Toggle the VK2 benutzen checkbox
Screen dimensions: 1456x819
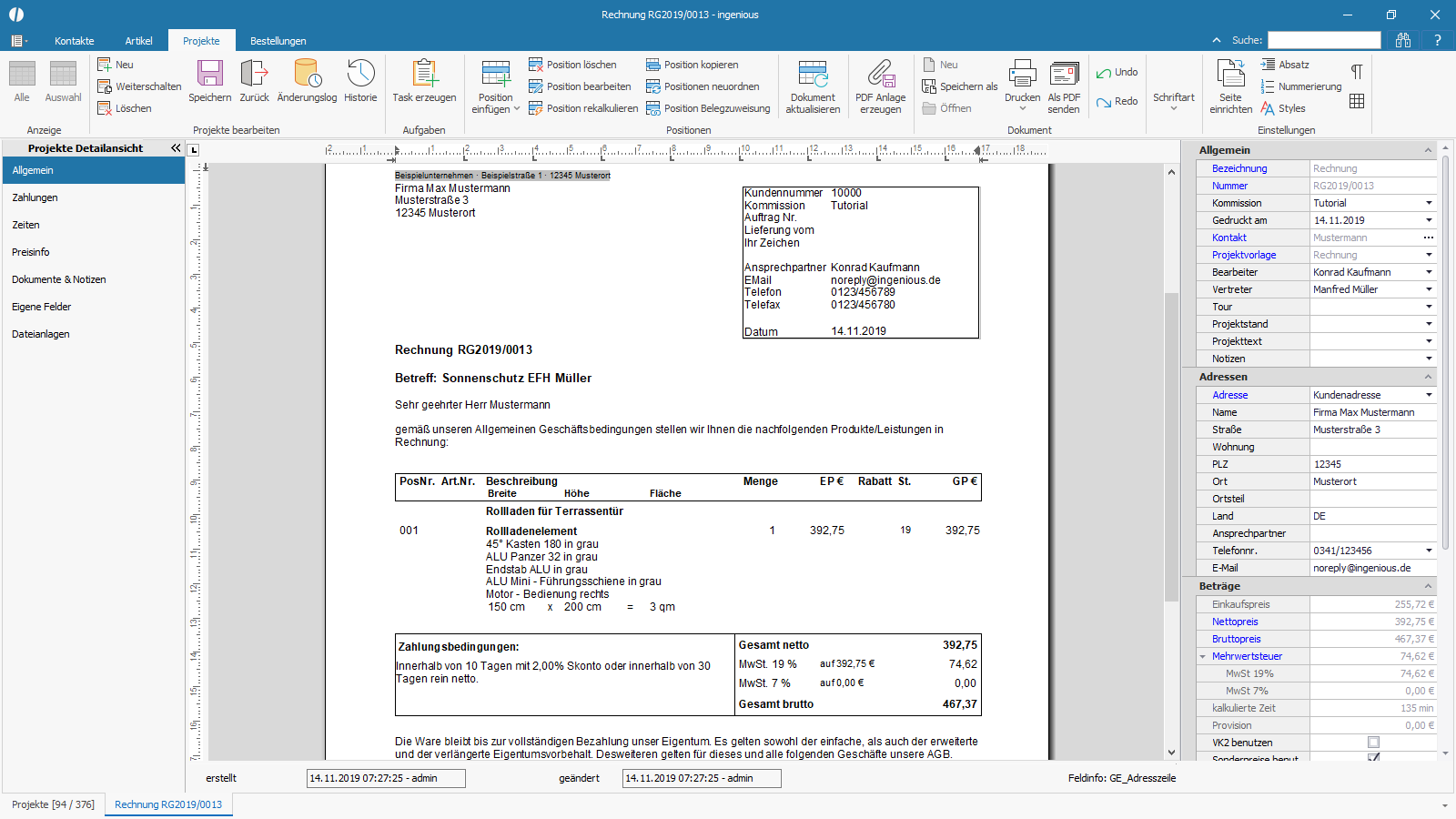tap(1373, 743)
